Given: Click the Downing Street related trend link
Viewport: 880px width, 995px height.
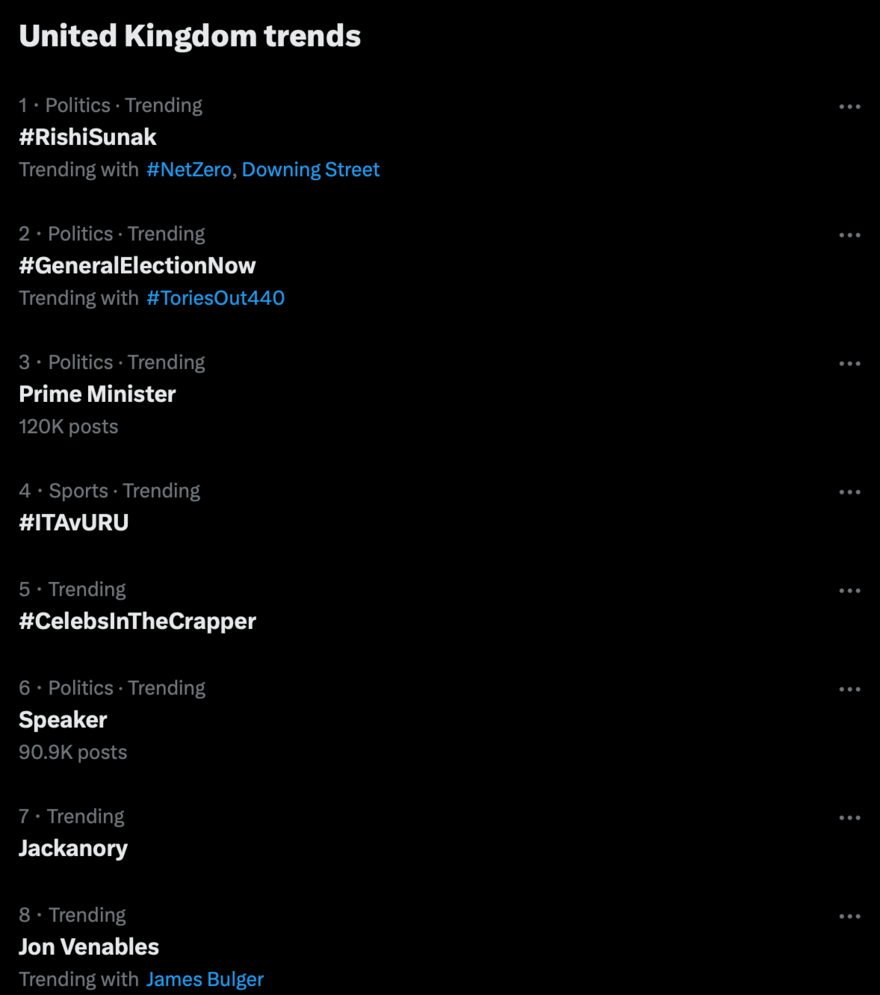Looking at the screenshot, I should (310, 169).
